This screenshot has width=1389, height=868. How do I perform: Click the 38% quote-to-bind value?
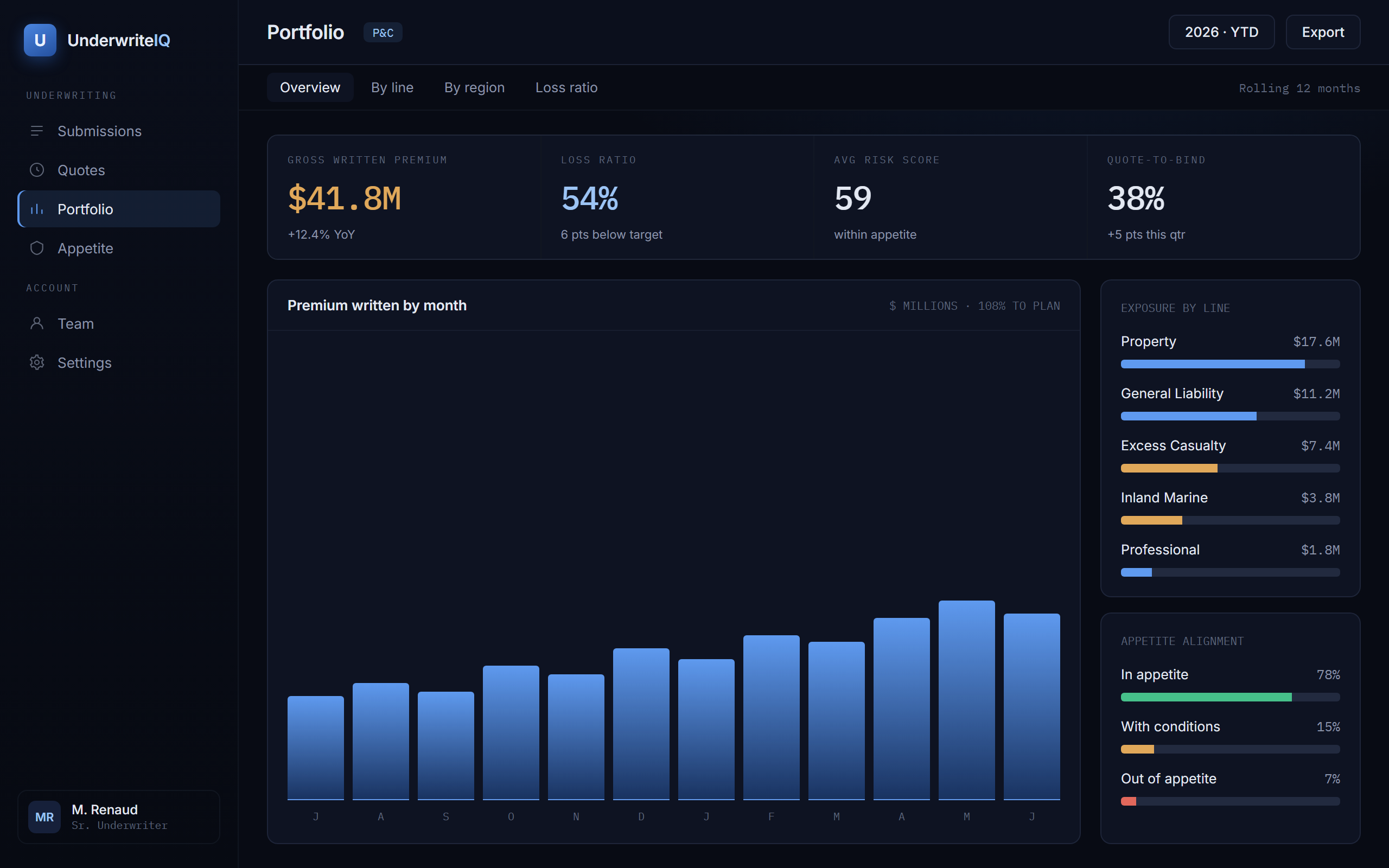click(x=1136, y=199)
